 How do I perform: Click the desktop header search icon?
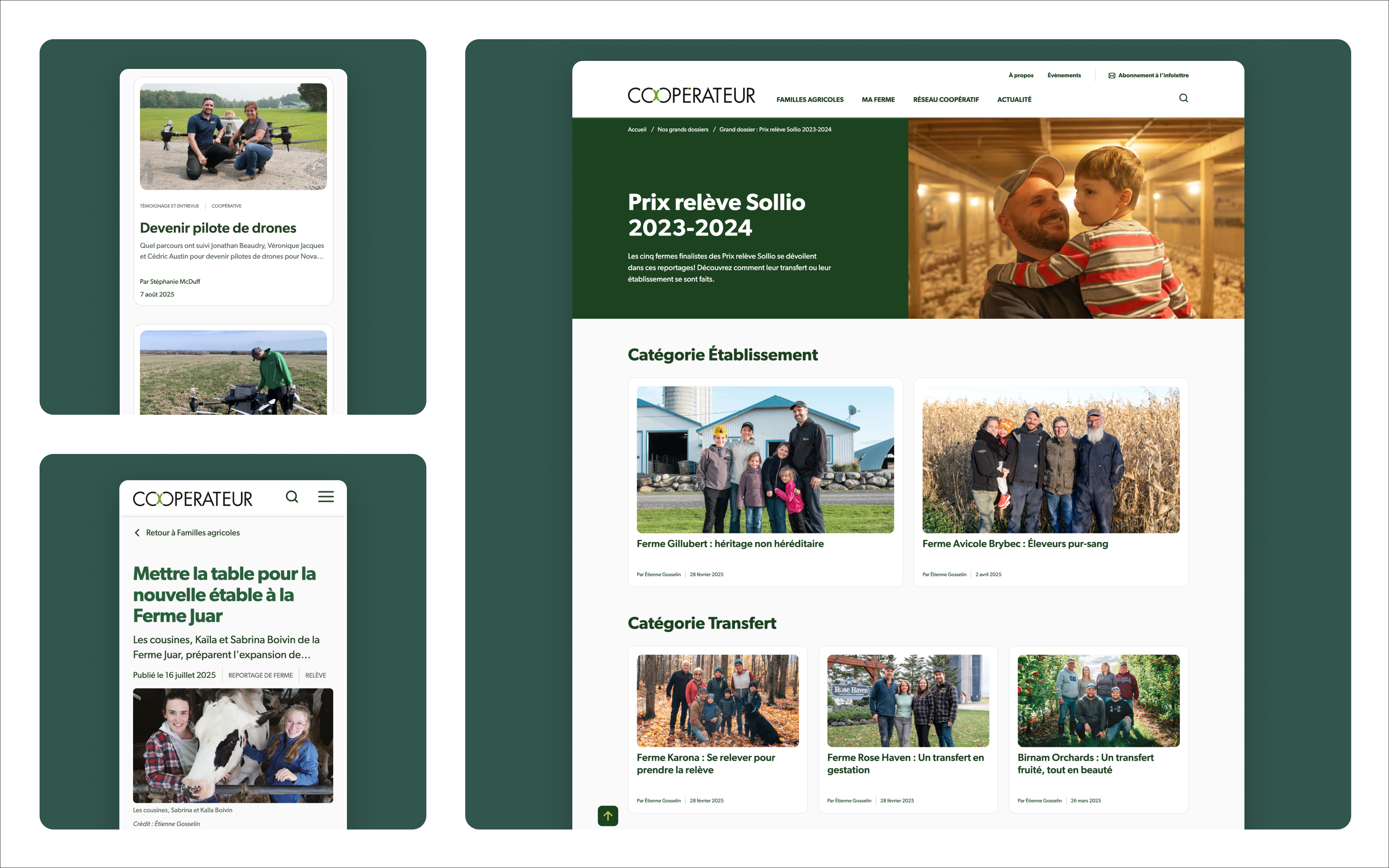(1183, 98)
